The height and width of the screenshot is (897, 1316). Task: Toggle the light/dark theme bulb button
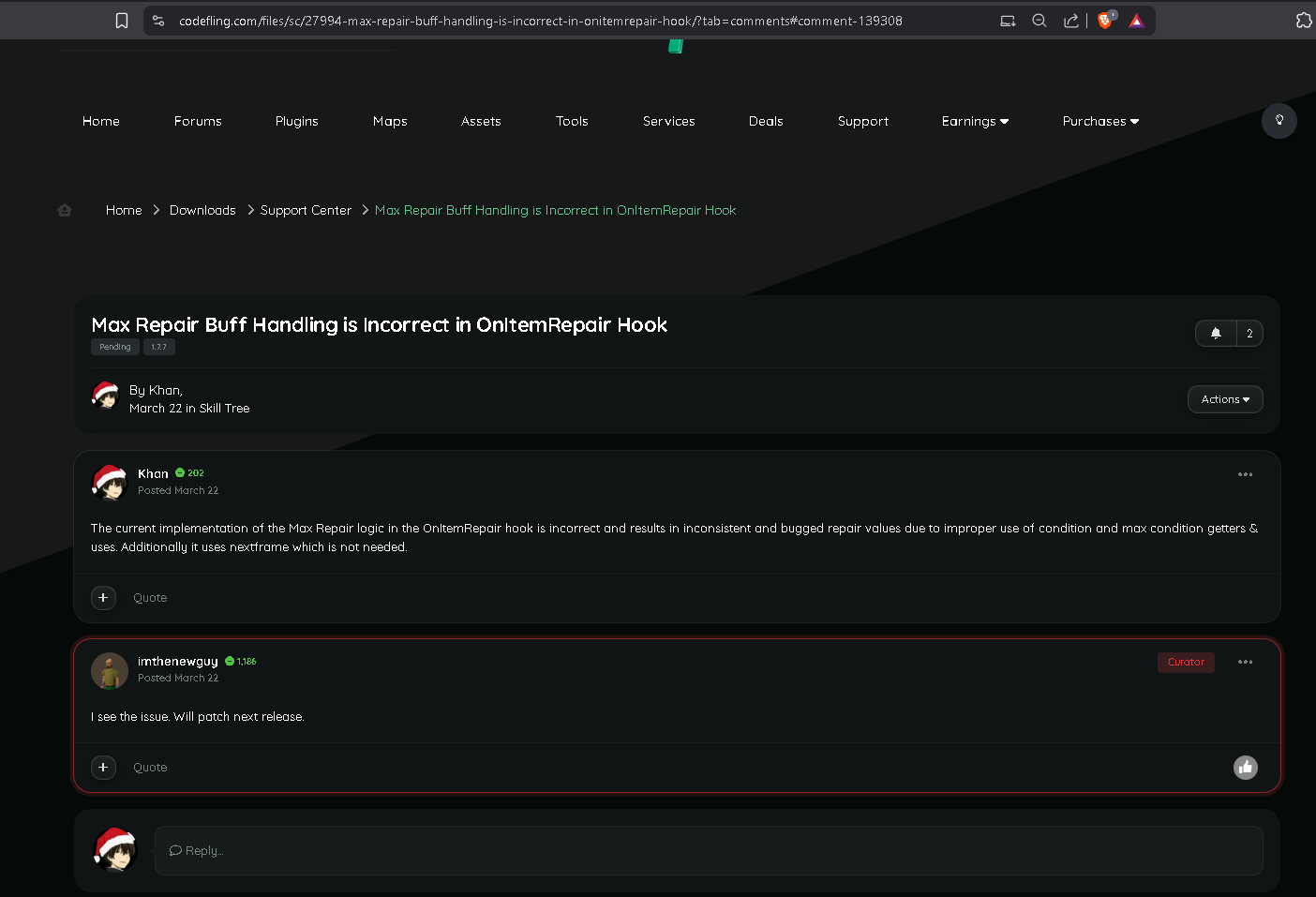click(x=1279, y=121)
